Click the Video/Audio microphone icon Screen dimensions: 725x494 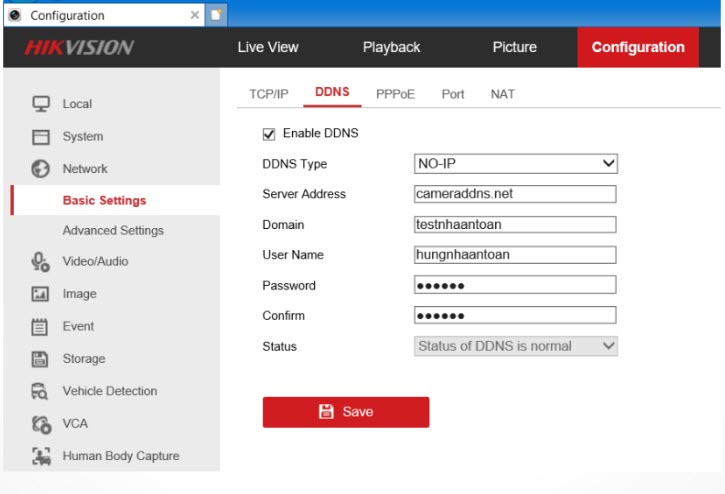pos(41,262)
